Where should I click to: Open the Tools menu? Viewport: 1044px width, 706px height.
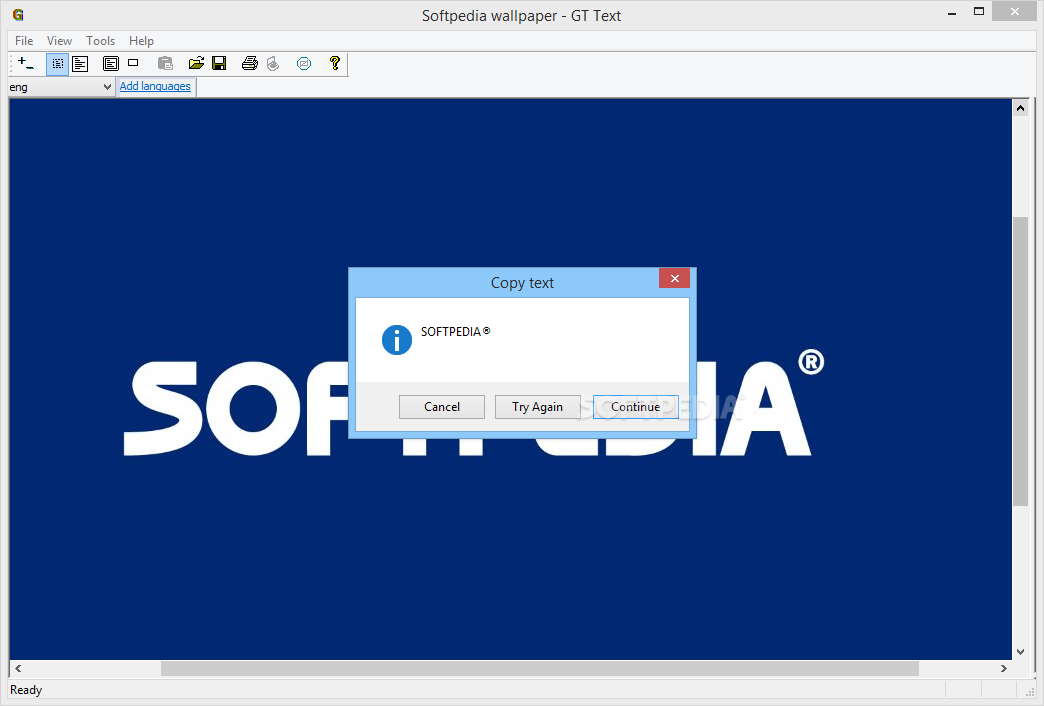click(101, 41)
